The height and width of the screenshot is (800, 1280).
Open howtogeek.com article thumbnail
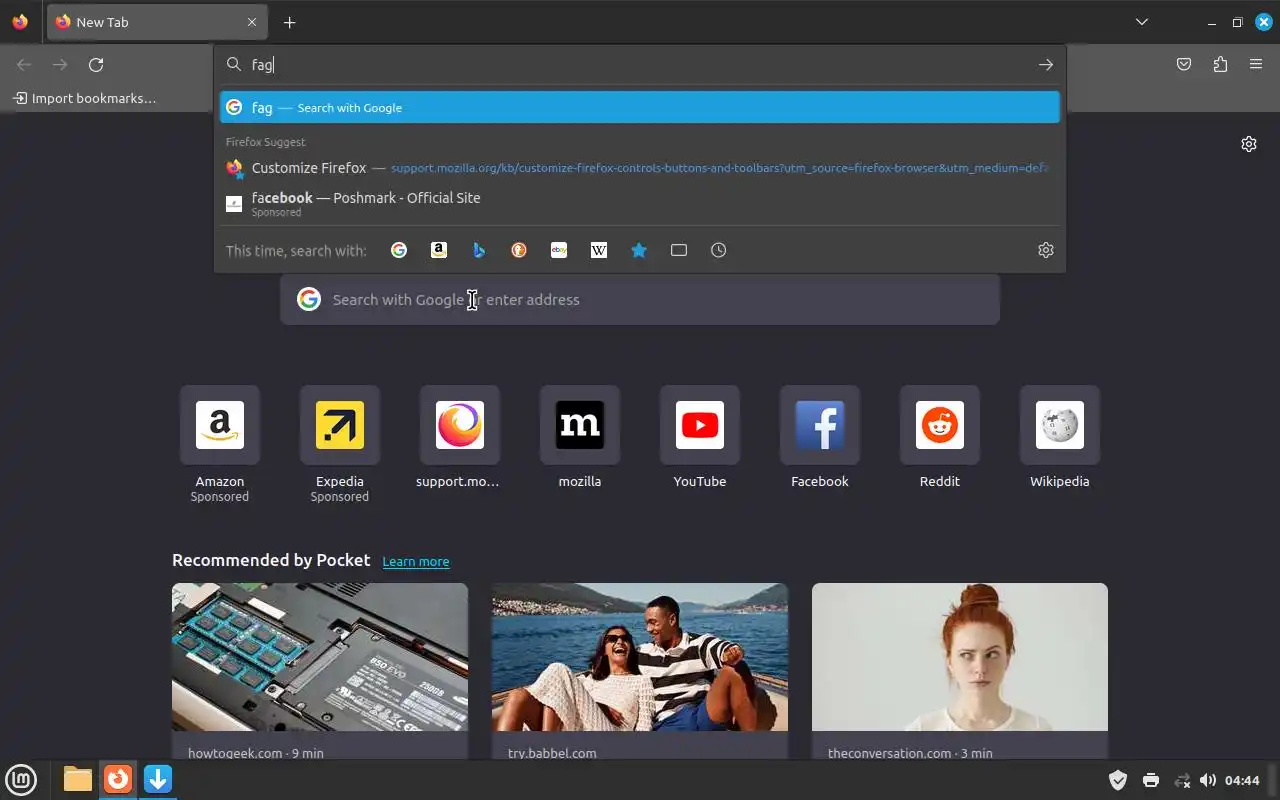point(320,657)
